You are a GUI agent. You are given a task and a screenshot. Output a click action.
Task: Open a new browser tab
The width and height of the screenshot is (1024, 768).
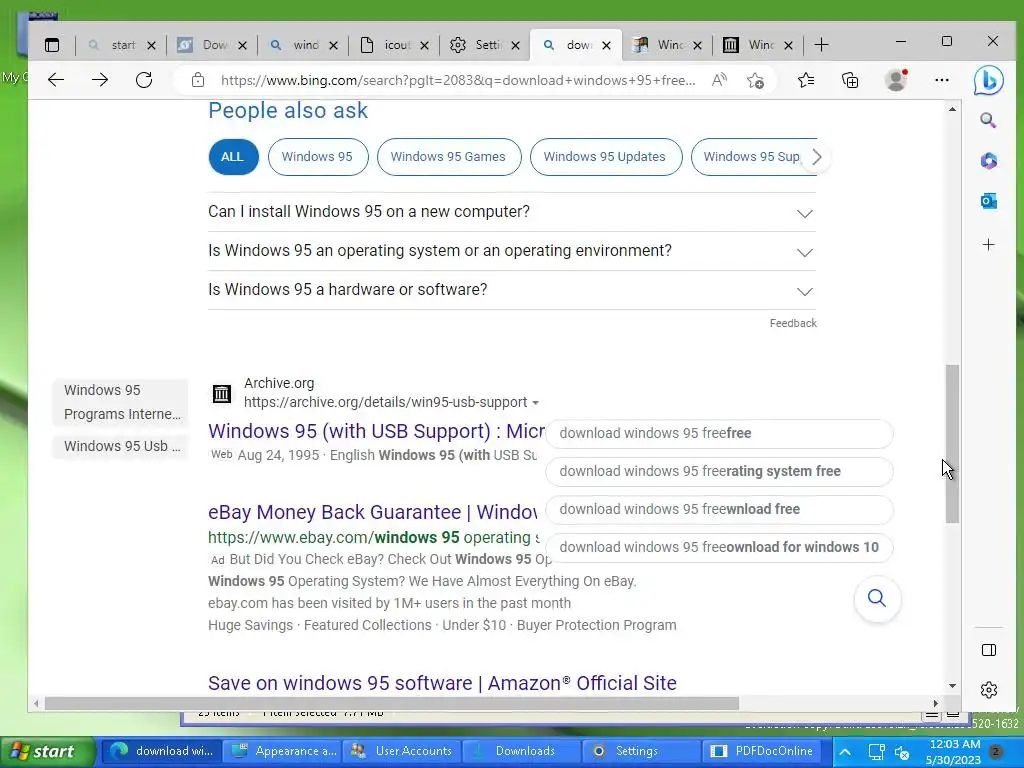pos(821,45)
